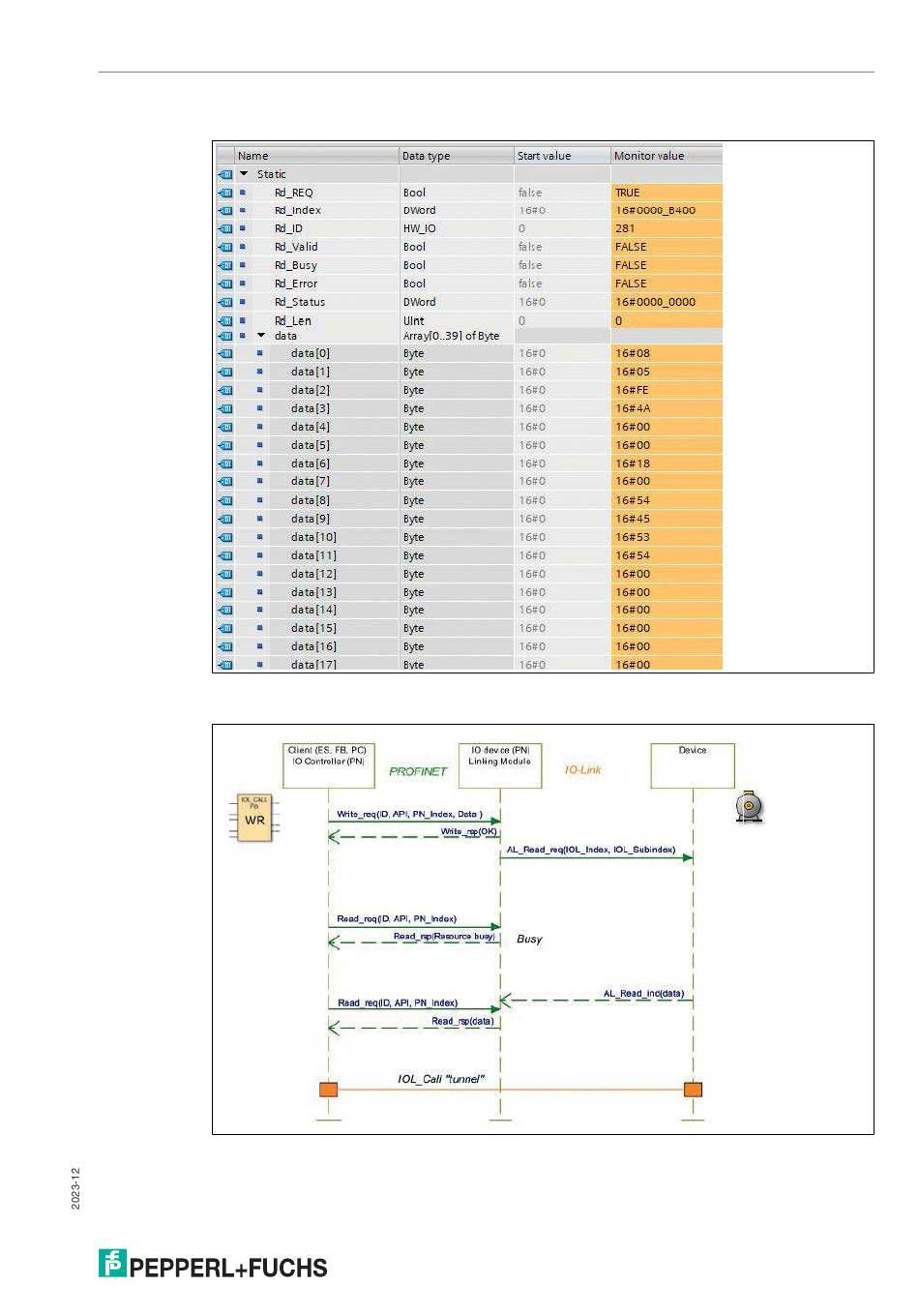Click the tag icon on the data[0] row
Viewport: 919px width, 1316px height.
[x=225, y=353]
